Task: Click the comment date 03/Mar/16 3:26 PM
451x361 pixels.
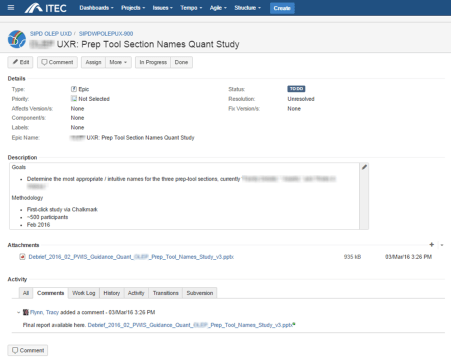Action: coord(132,312)
